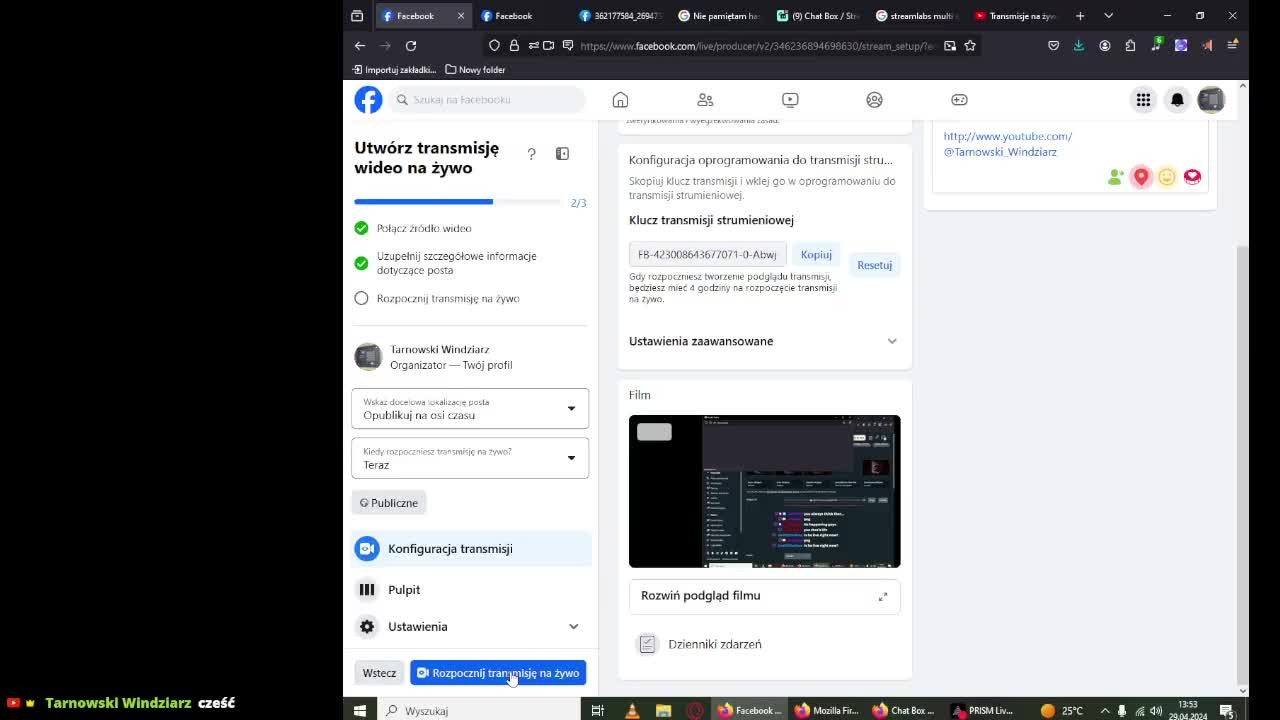1280x720 pixels.
Task: Open the Facebook menu grid icon
Action: [x=1143, y=99]
